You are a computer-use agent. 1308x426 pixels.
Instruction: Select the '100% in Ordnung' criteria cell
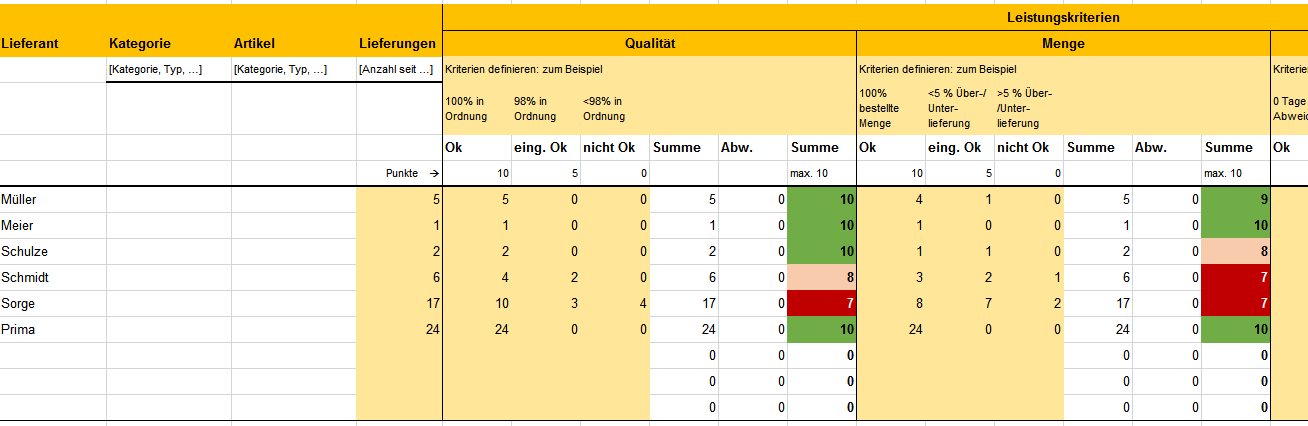pos(477,109)
